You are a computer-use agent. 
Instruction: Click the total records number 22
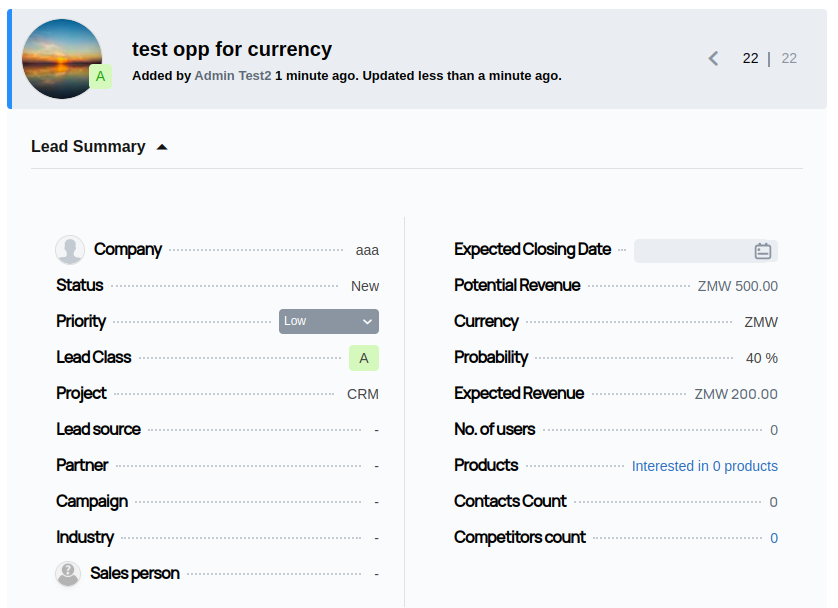[789, 59]
